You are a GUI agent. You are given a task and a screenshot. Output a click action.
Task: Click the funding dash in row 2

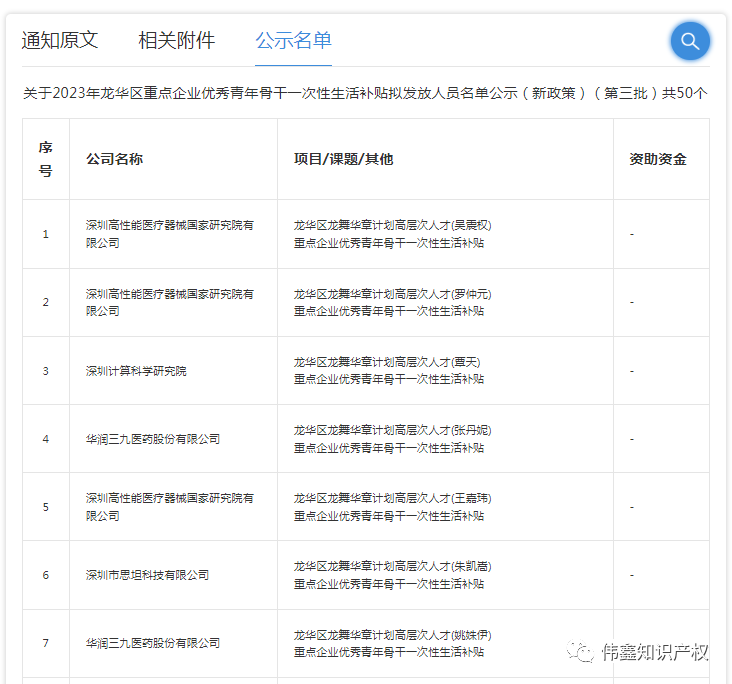pos(632,302)
